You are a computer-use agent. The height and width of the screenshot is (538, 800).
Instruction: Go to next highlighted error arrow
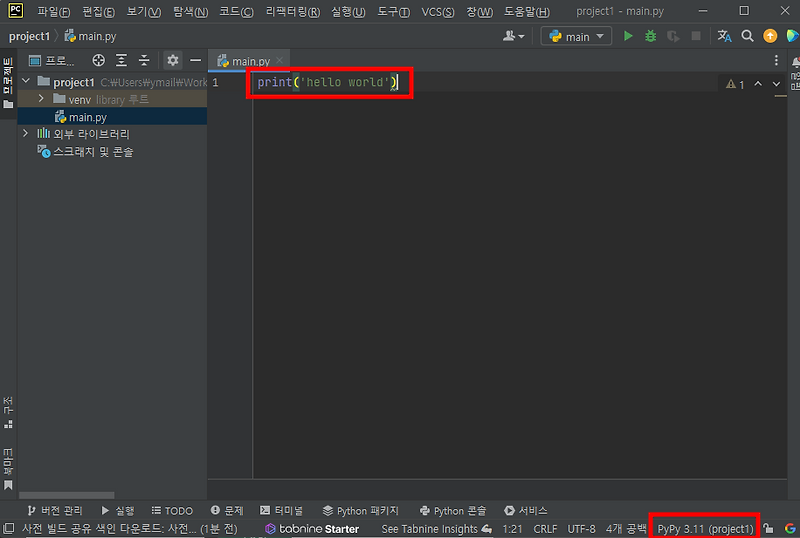[776, 84]
